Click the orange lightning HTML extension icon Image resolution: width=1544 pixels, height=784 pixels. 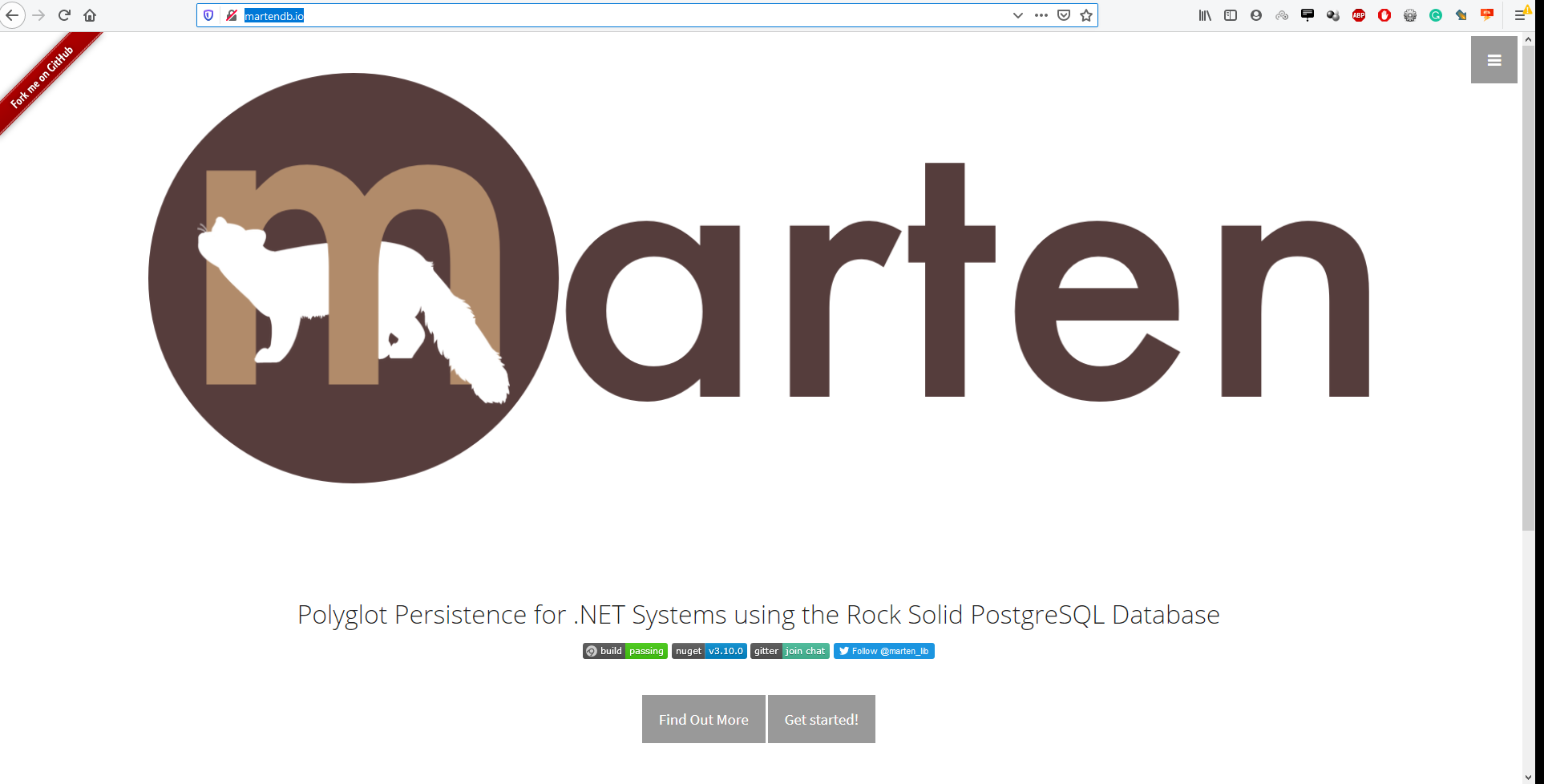[1487, 14]
